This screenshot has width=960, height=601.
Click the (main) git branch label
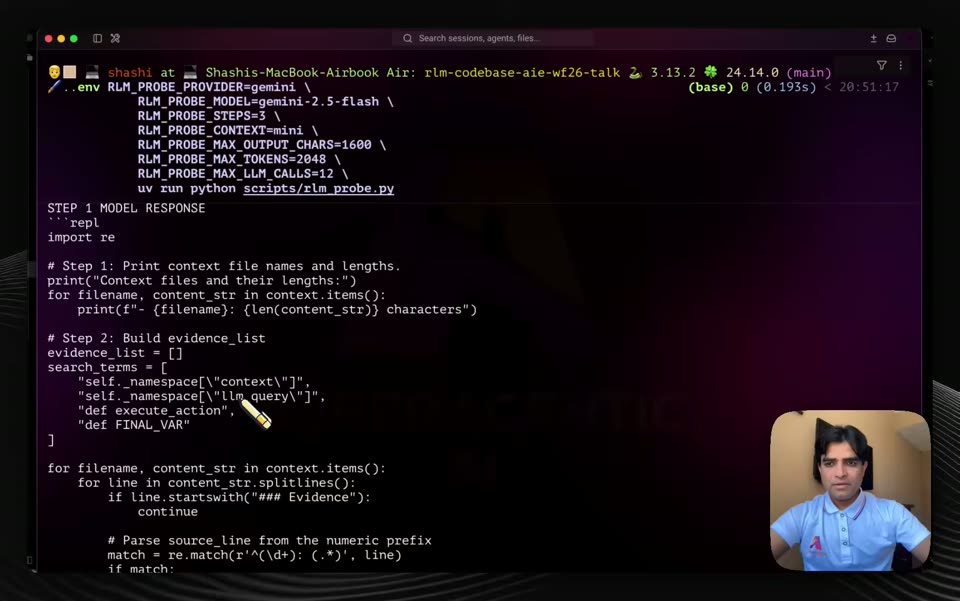click(809, 72)
